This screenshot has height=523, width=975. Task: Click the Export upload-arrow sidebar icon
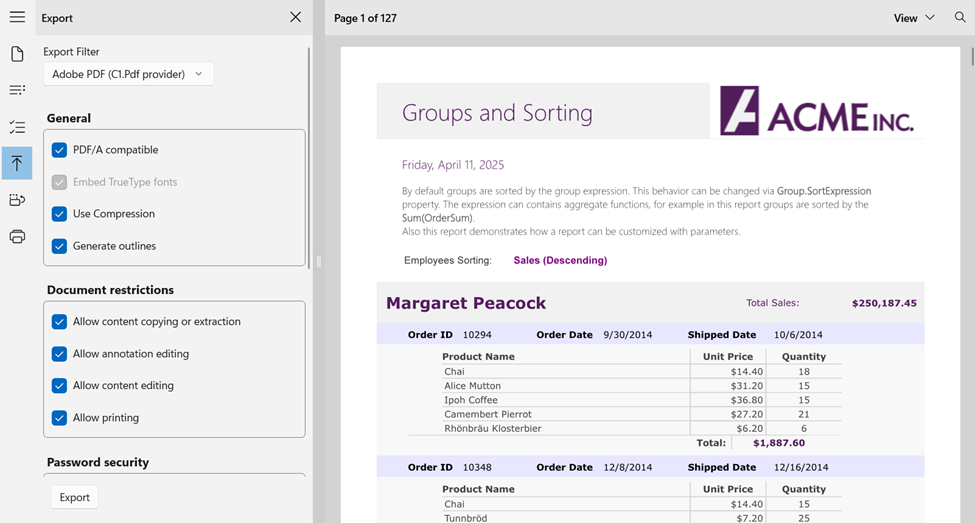point(17,163)
